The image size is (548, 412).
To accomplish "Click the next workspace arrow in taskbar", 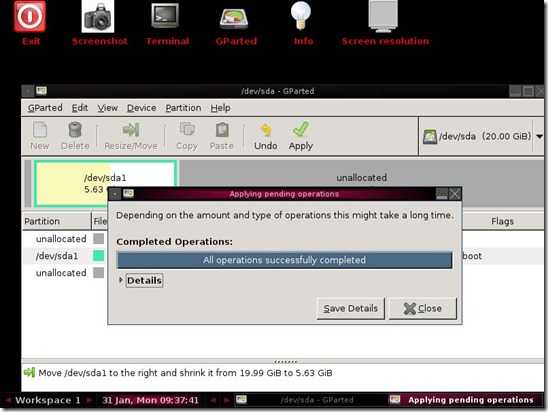I will (x=89, y=400).
